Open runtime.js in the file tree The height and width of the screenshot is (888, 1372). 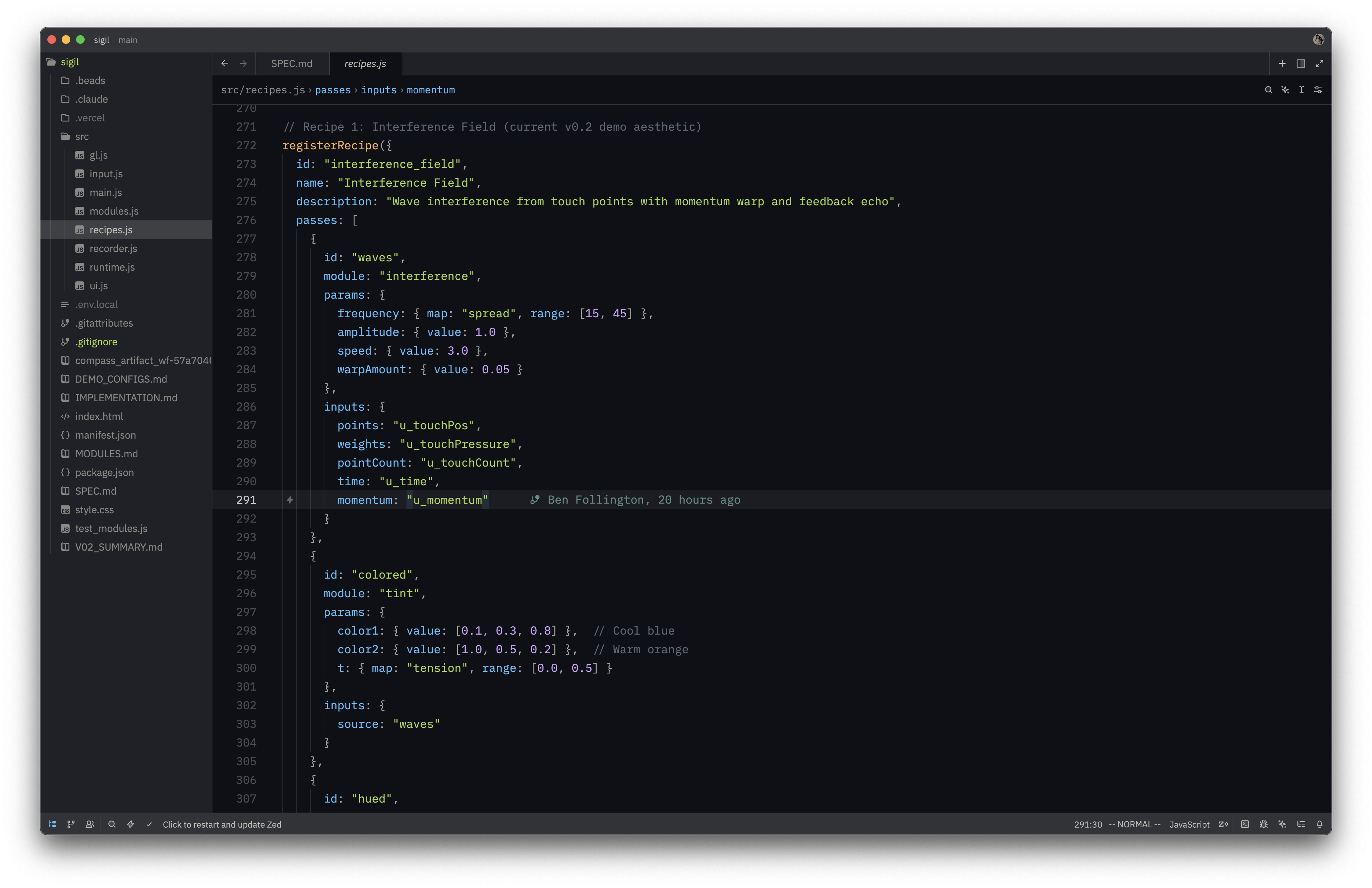[112, 267]
